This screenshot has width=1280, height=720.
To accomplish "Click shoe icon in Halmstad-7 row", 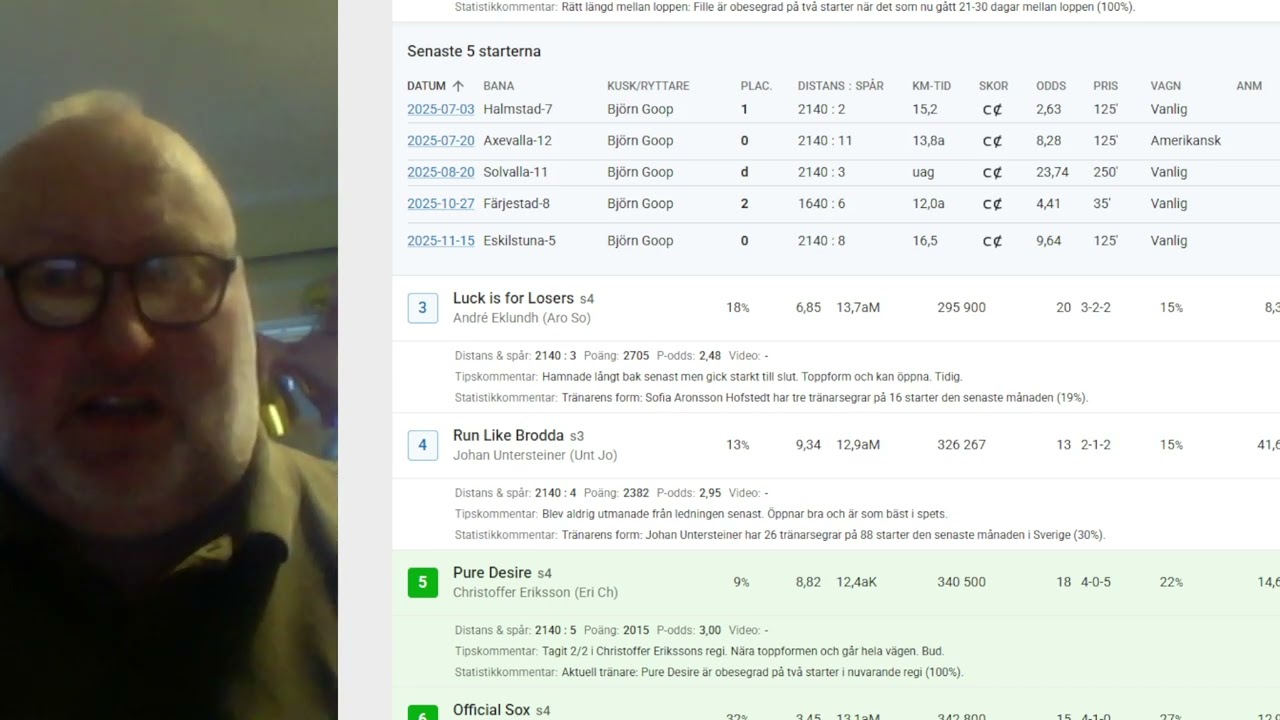I will point(992,110).
